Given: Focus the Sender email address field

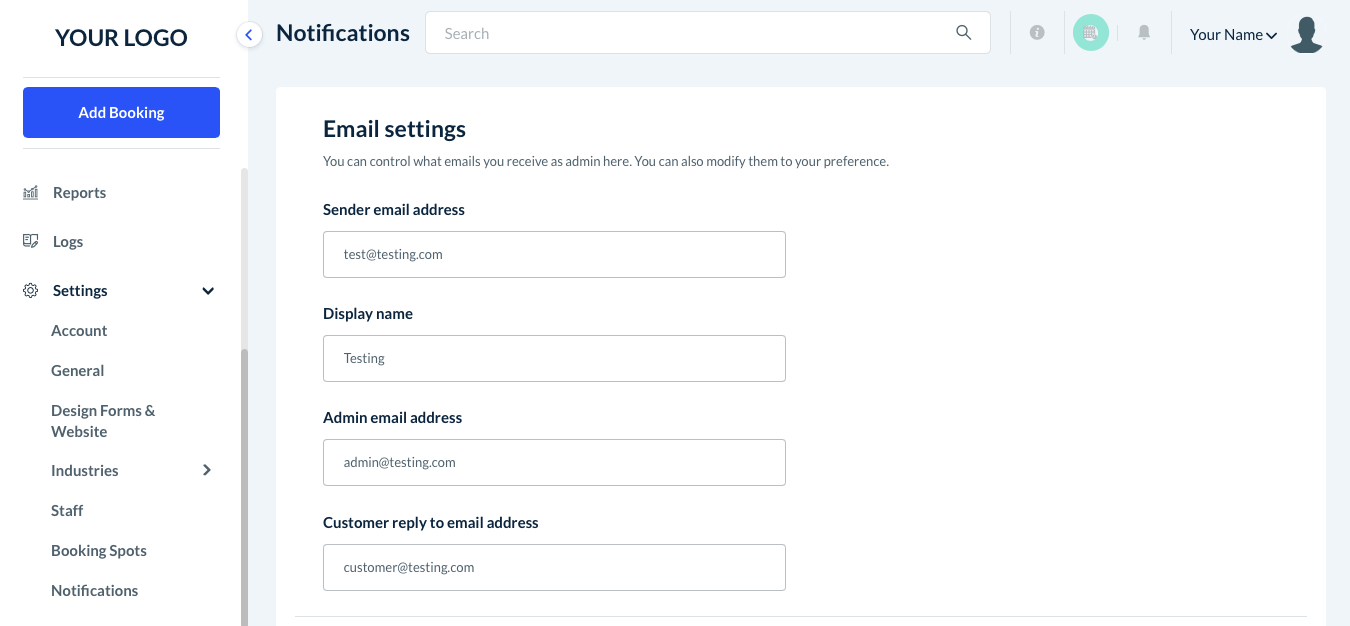Looking at the screenshot, I should click(x=554, y=254).
